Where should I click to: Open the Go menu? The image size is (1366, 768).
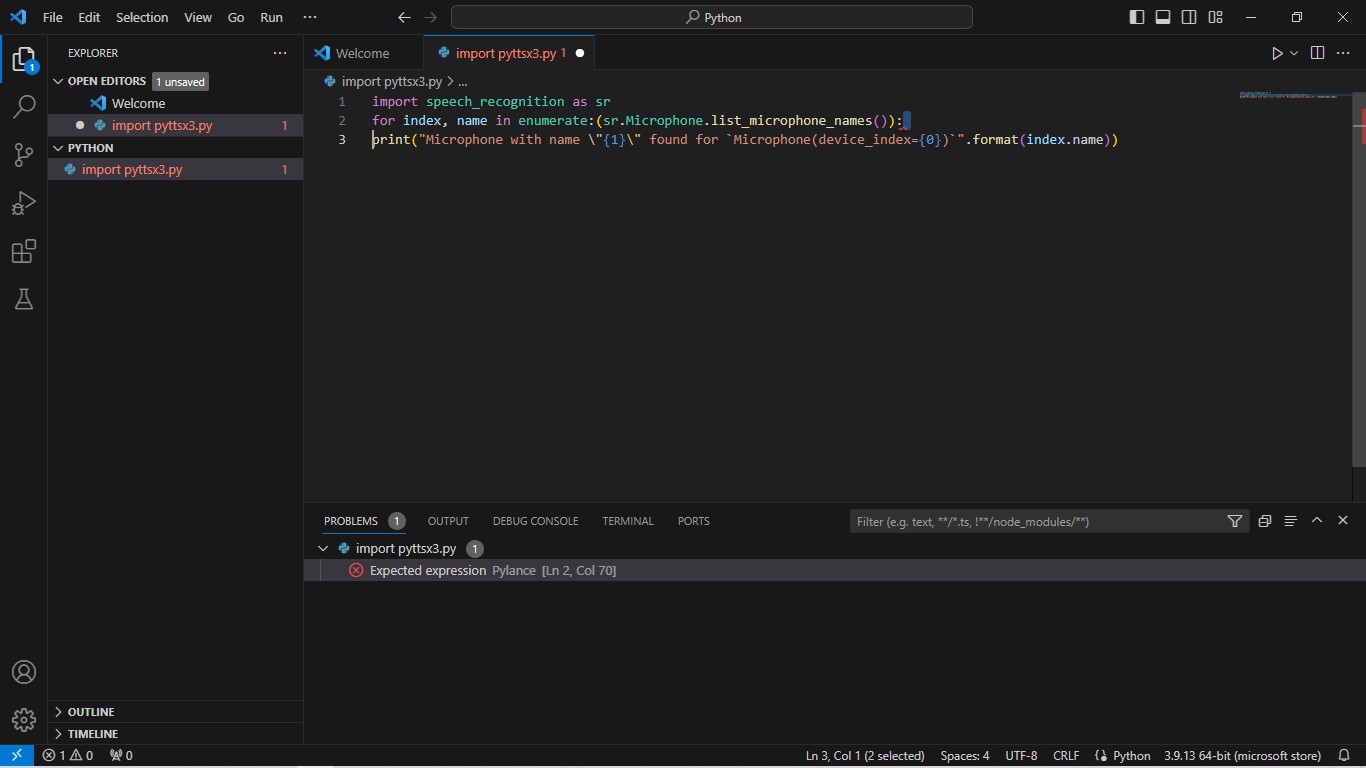click(236, 17)
